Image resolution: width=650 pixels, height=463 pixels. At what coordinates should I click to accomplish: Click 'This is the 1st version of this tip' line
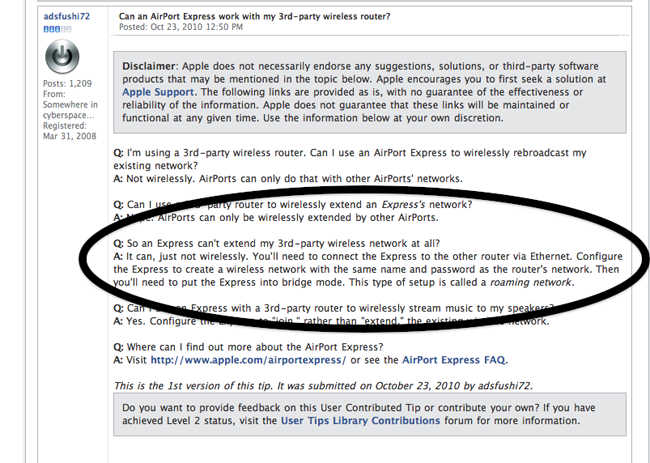pos(323,385)
